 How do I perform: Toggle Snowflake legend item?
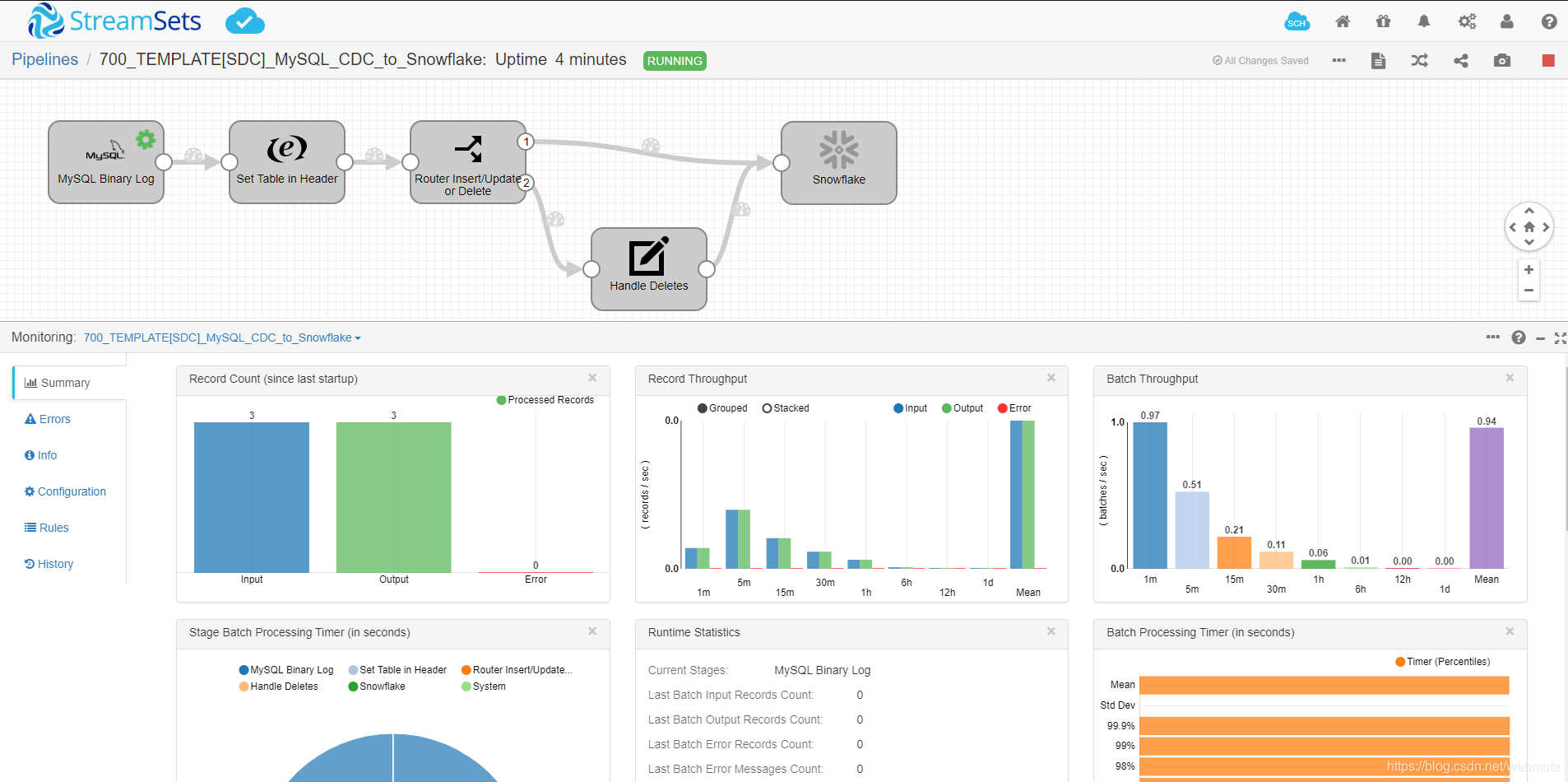point(377,687)
